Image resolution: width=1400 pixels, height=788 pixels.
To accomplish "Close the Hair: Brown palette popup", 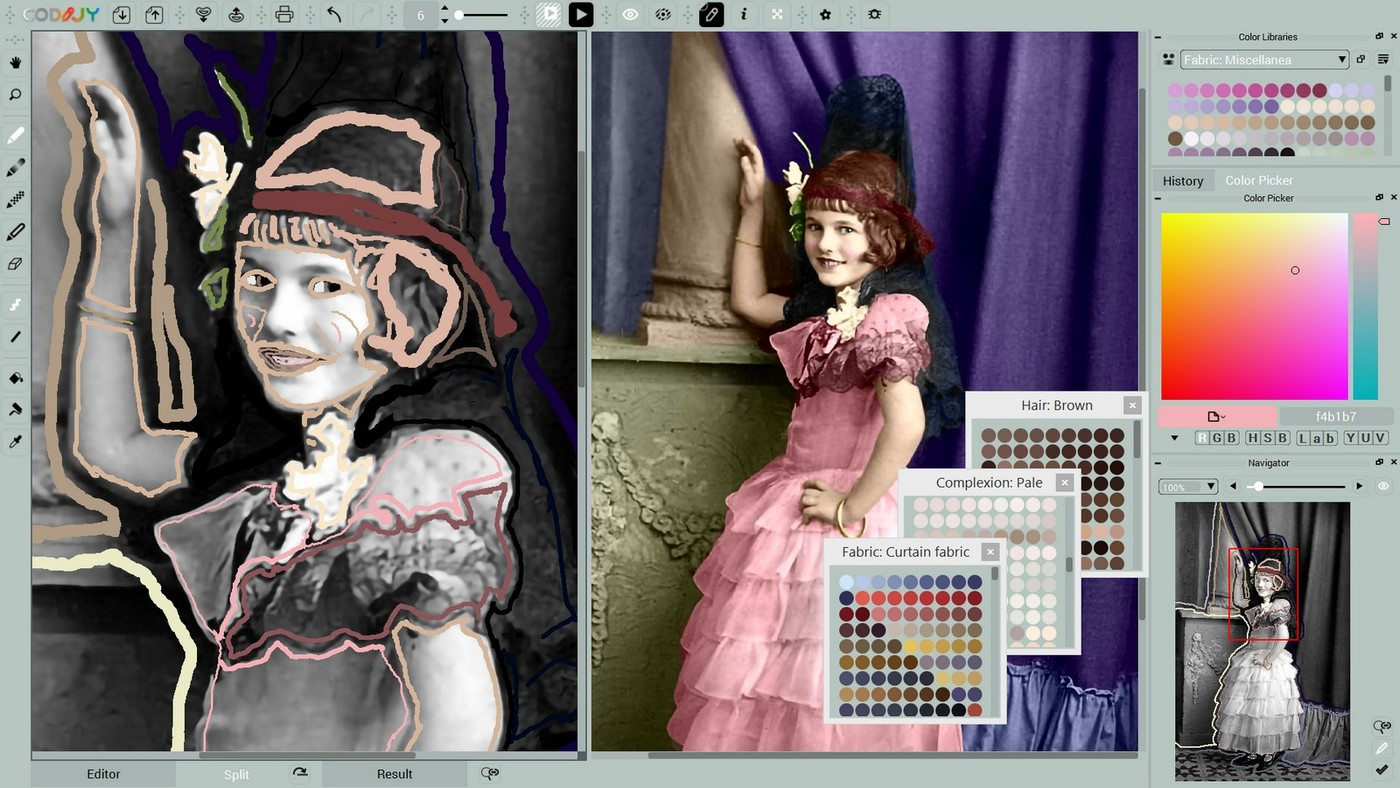I will point(1131,405).
